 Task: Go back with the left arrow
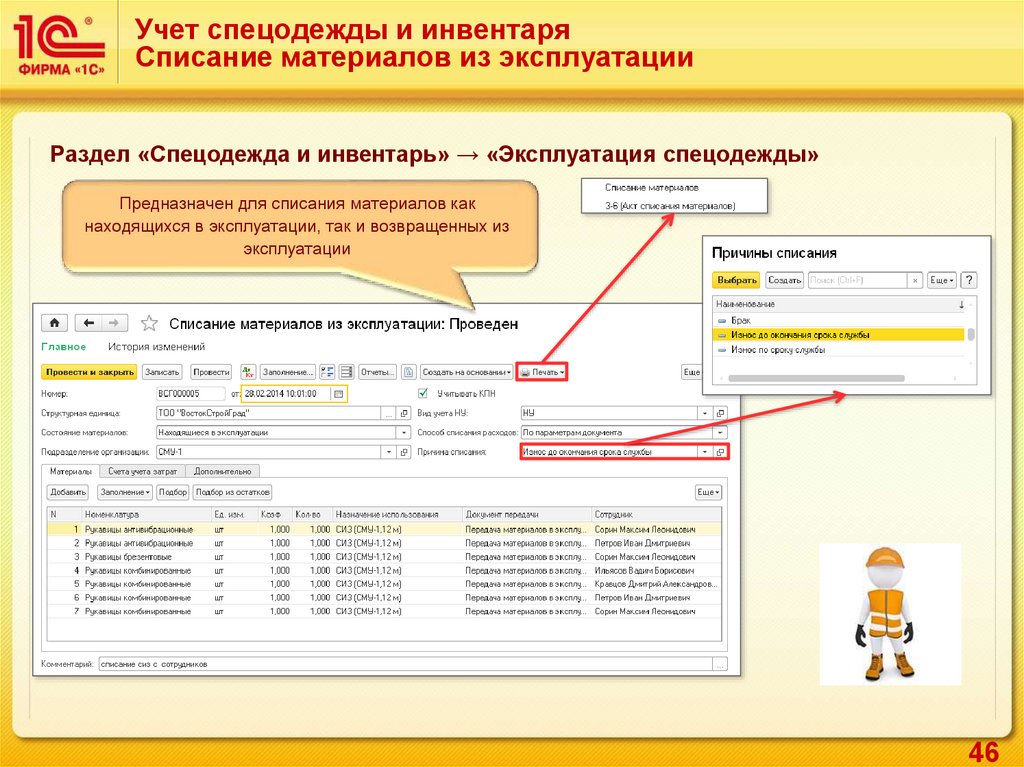point(89,323)
